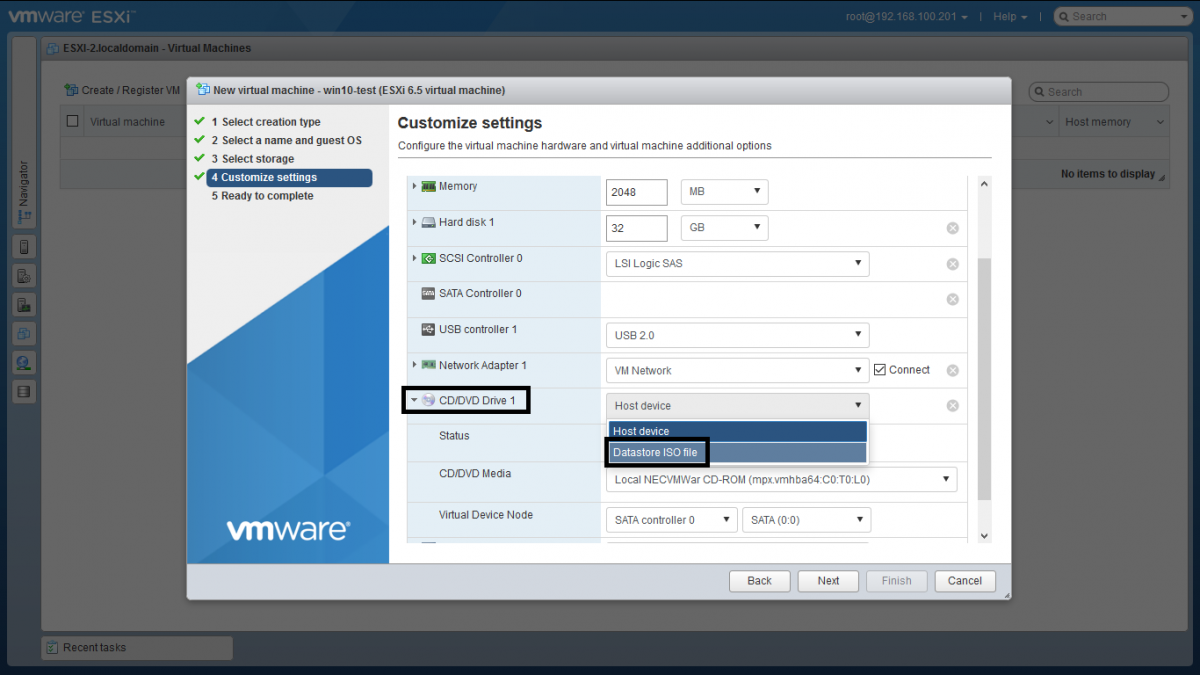The height and width of the screenshot is (675, 1200).
Task: Go to step 5 Ready to complete
Action: [262, 196]
